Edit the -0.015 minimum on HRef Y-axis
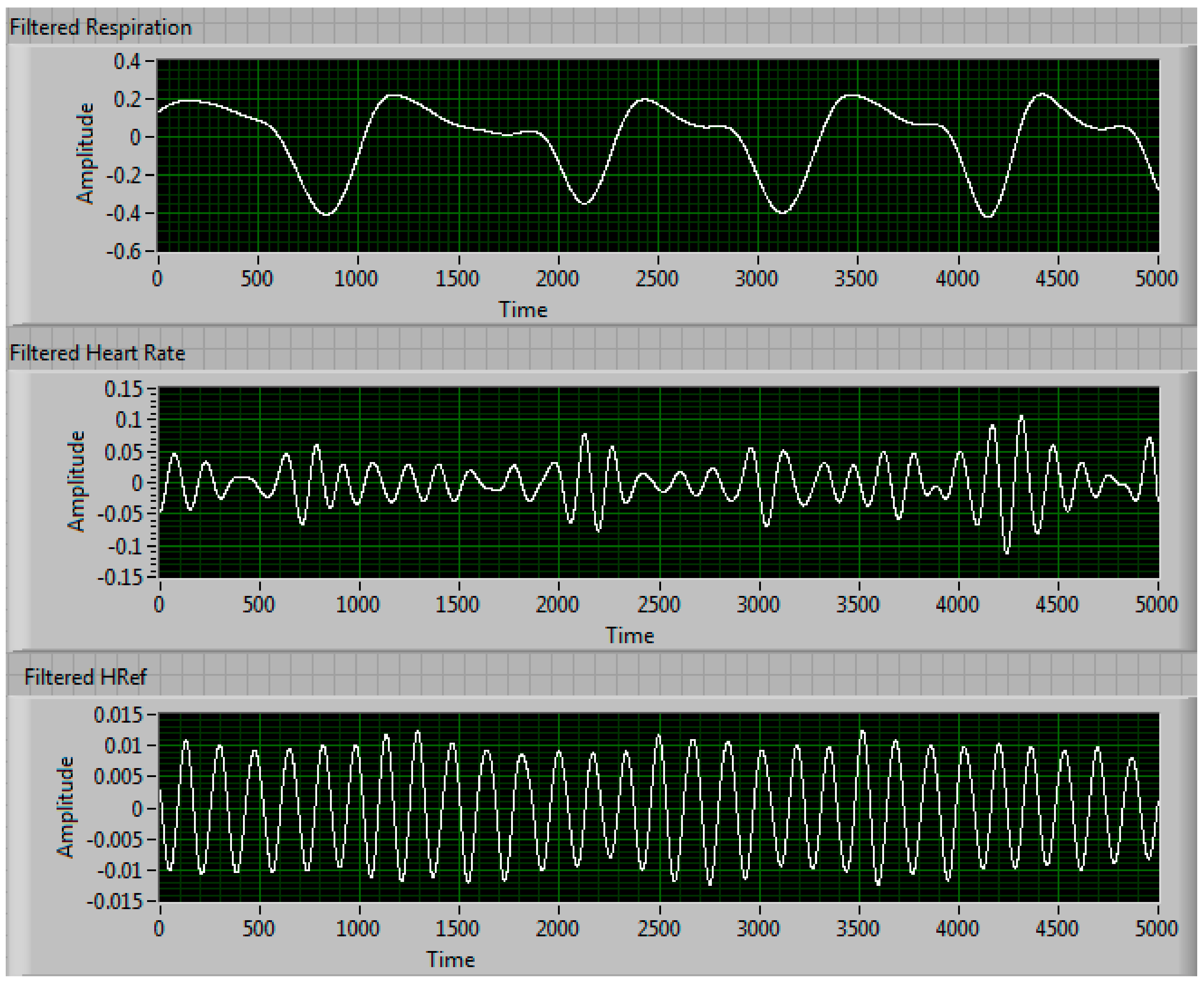This screenshot has height=985, width=1204. coord(114,901)
